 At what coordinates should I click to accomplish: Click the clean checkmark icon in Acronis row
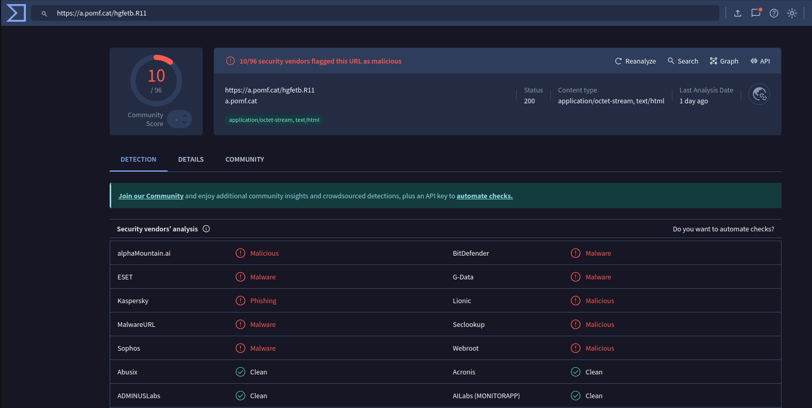[575, 372]
